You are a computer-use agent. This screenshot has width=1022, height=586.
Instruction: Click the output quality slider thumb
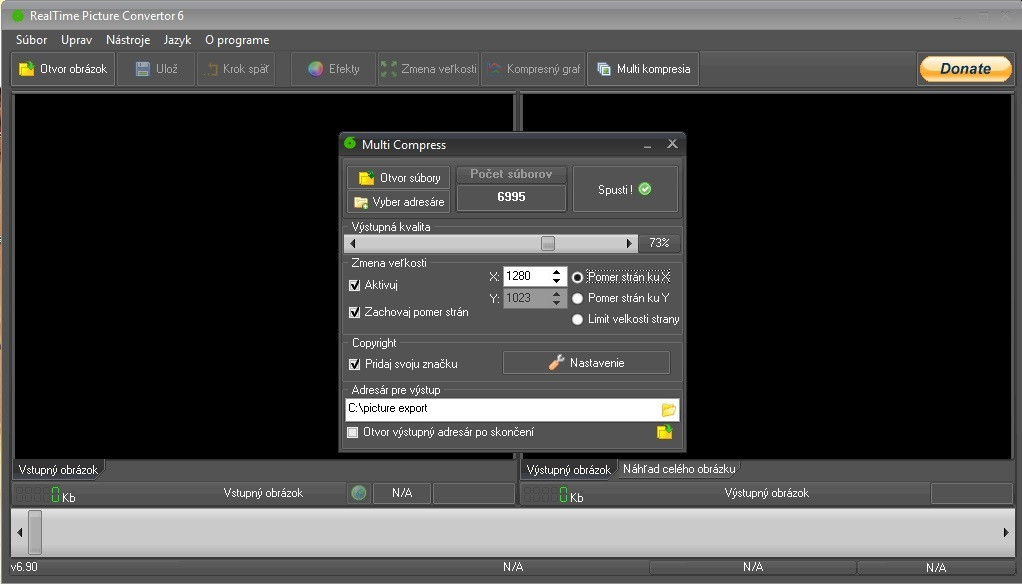[x=548, y=243]
